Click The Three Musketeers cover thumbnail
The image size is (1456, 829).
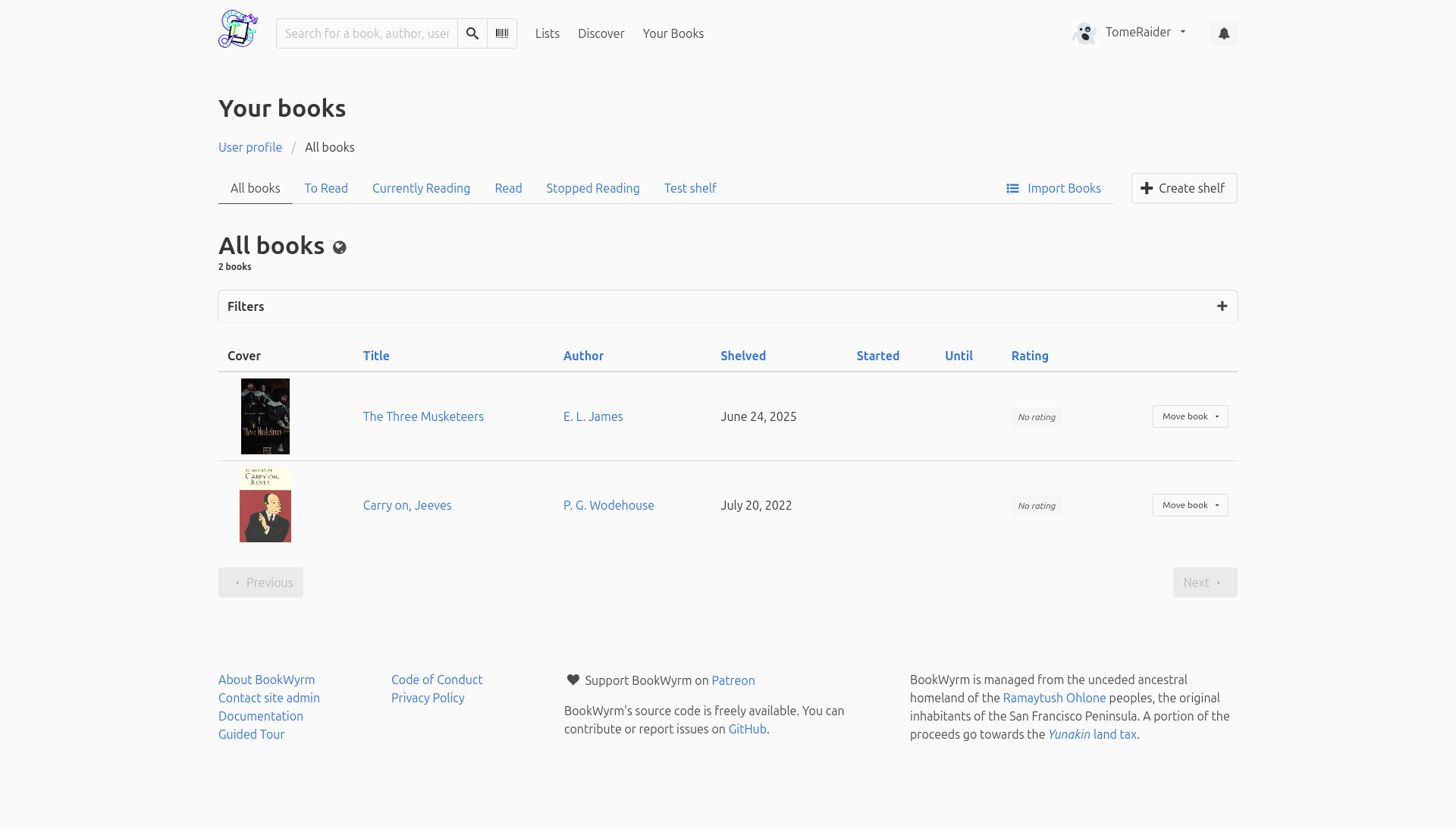265,416
